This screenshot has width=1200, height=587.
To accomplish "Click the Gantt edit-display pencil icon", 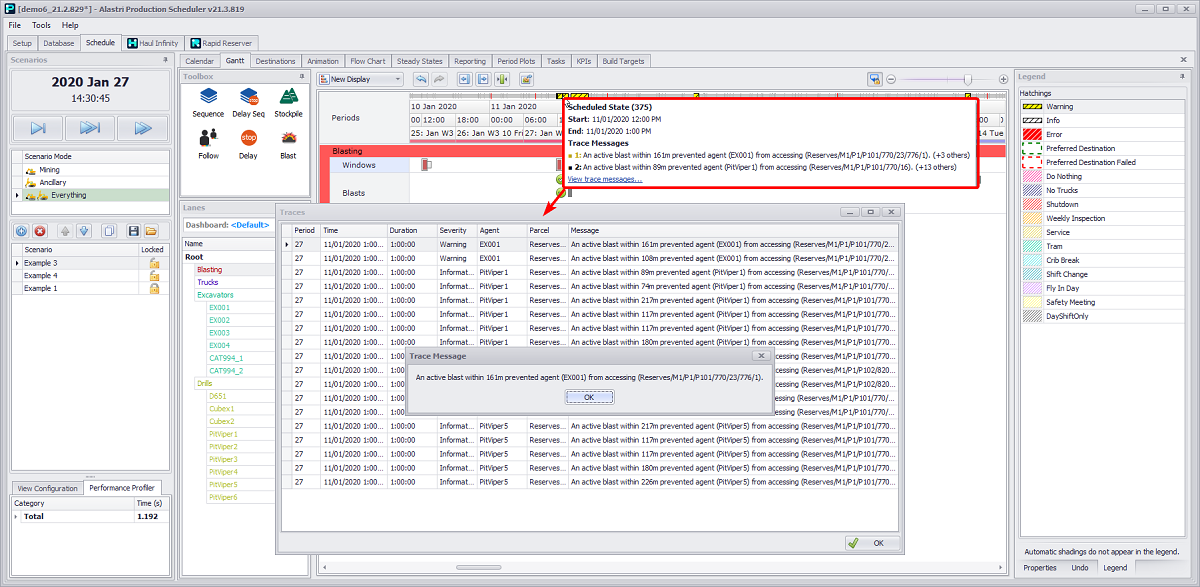I will pyautogui.click(x=526, y=79).
